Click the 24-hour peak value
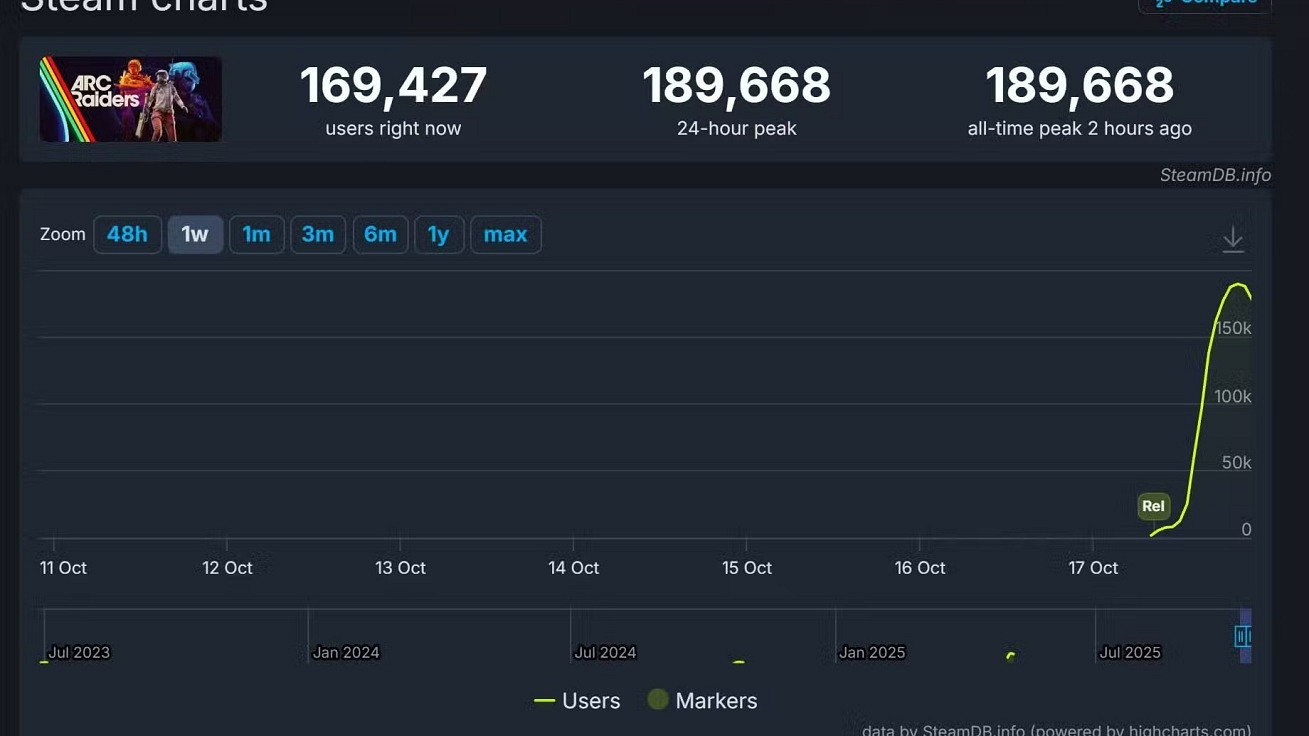This screenshot has height=736, width=1309. coord(736,86)
